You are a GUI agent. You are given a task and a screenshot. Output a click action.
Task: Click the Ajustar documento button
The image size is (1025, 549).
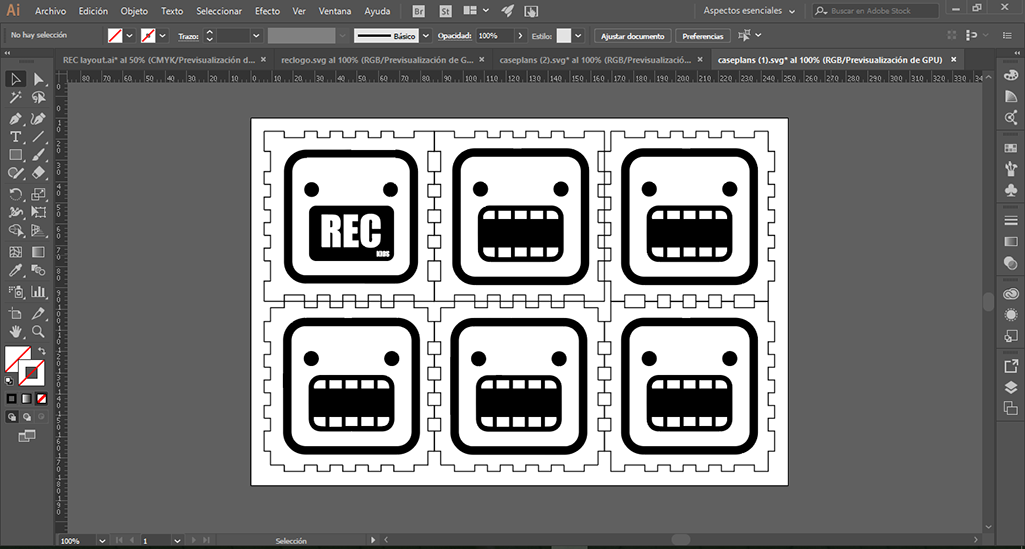point(632,36)
